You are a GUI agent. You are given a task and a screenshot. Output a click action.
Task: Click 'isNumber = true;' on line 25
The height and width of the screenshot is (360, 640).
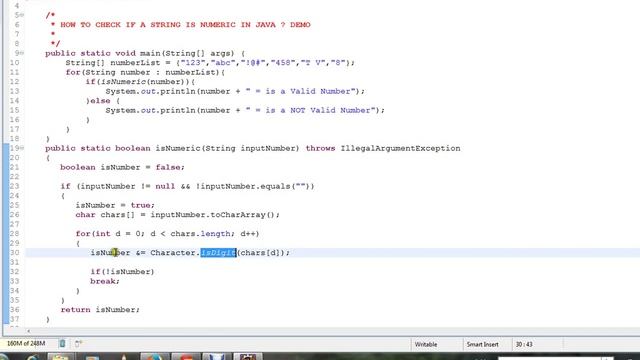[x=115, y=205]
